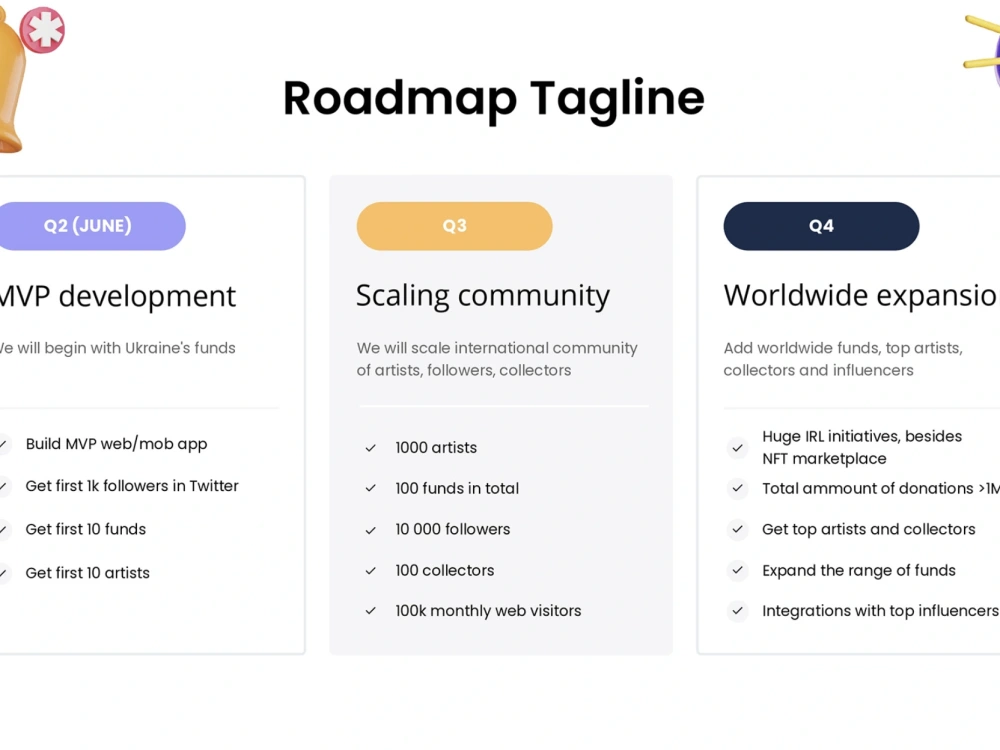Select the MVP development card title
This screenshot has width=1000, height=750.
(x=117, y=297)
